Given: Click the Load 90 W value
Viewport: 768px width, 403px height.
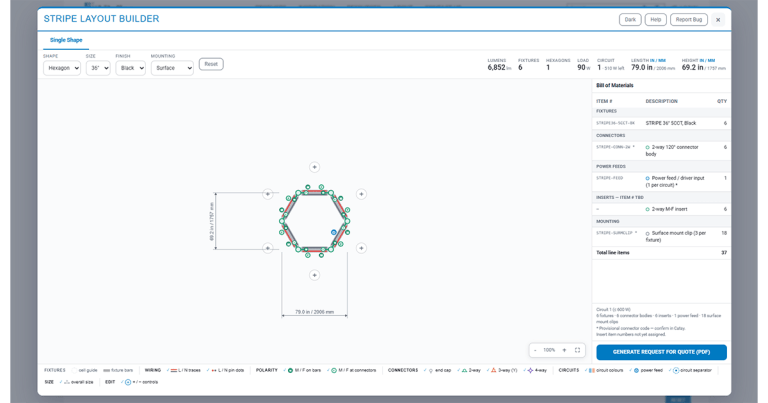Looking at the screenshot, I should (583, 68).
